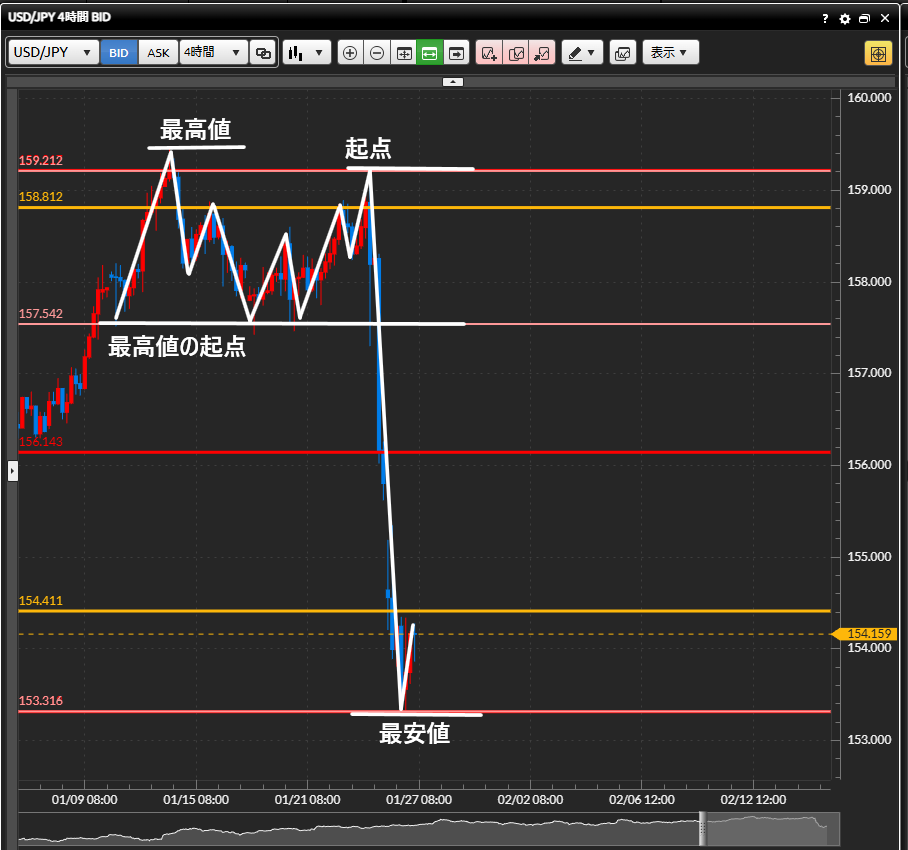Click the scroll-to-latest arrow icon

(457, 53)
